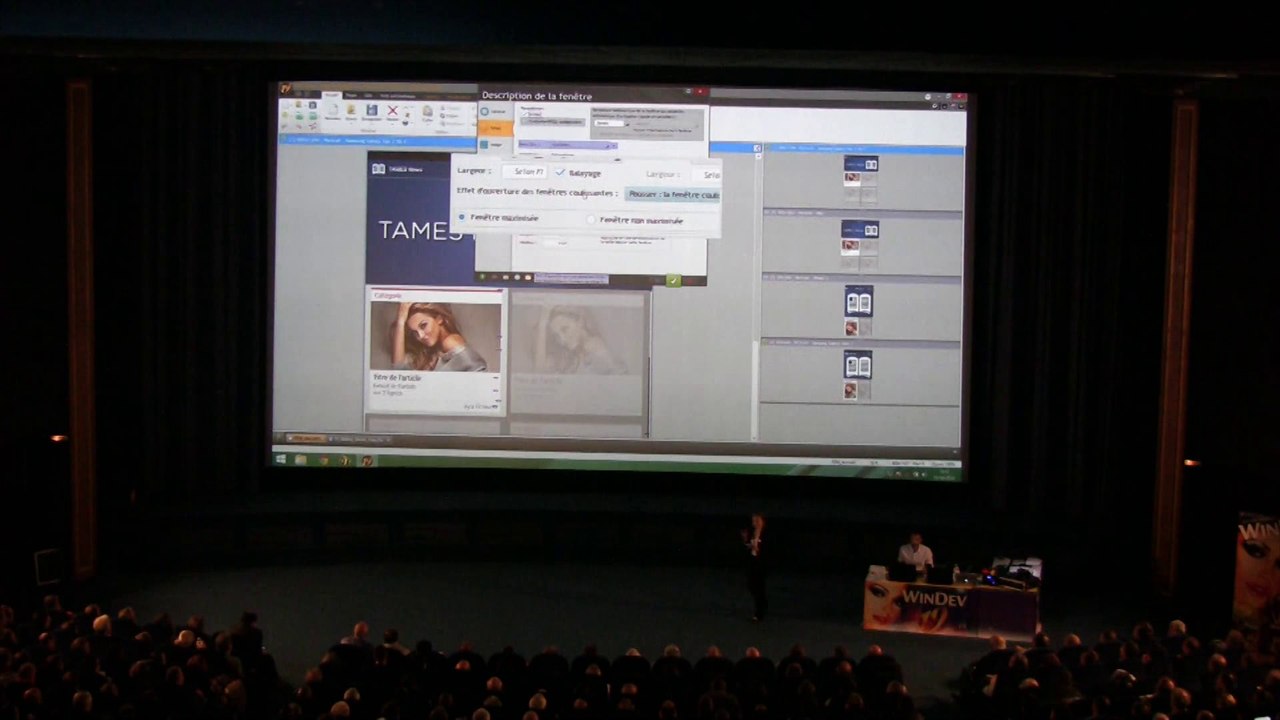Image resolution: width=1280 pixels, height=720 pixels.
Task: Click the TAMES title in the window editor
Action: click(419, 231)
